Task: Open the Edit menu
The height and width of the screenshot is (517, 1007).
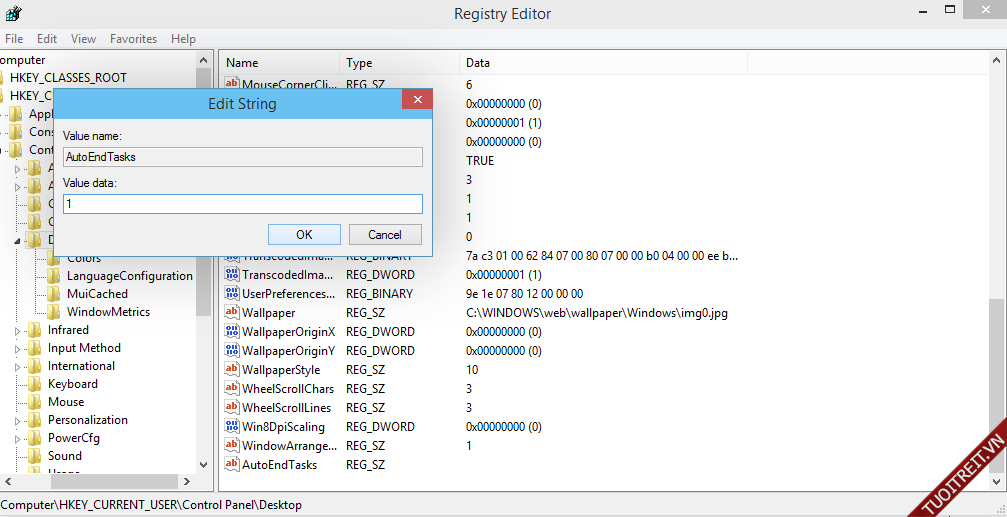Action: [47, 39]
